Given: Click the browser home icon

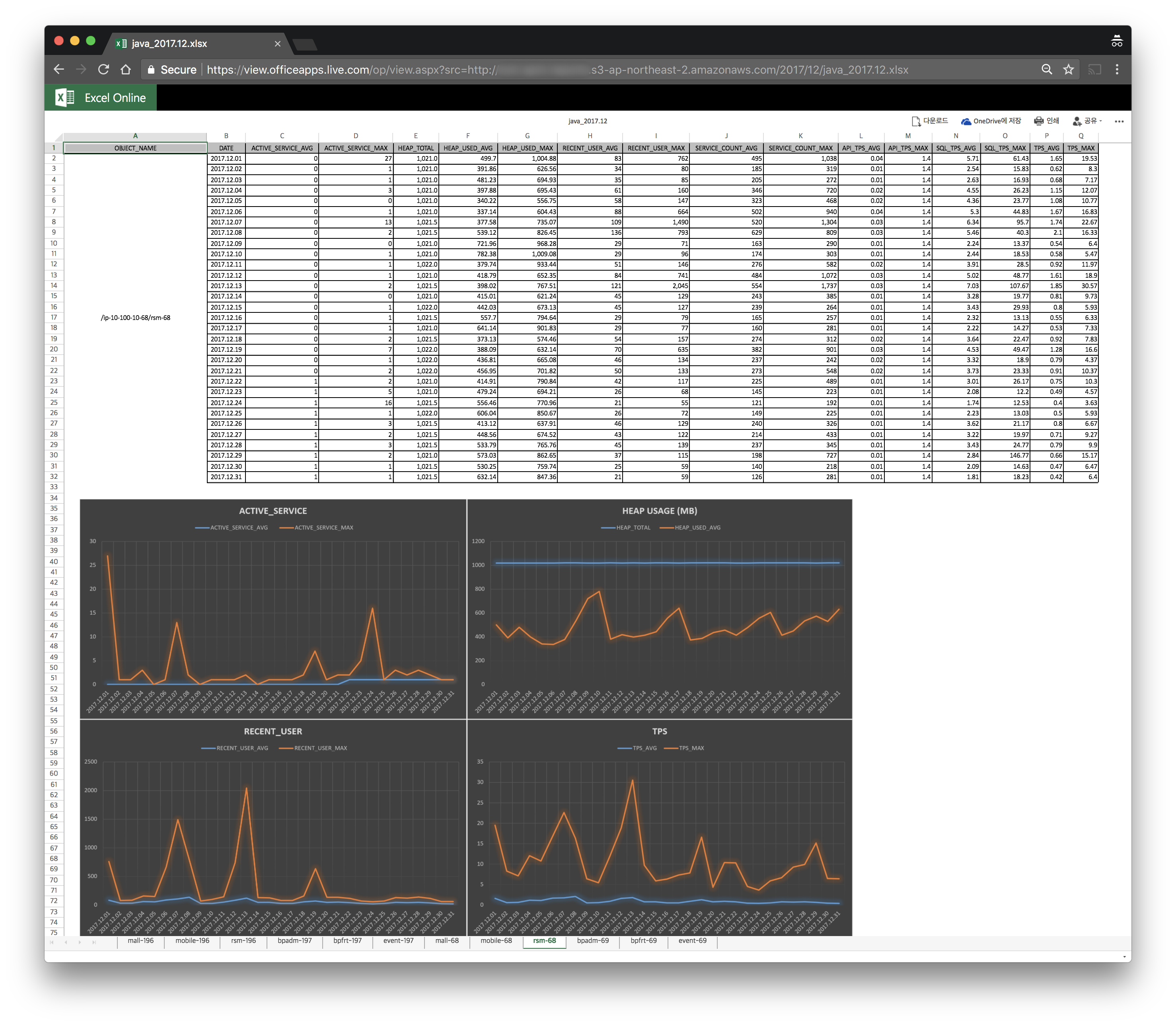Looking at the screenshot, I should click(x=126, y=70).
